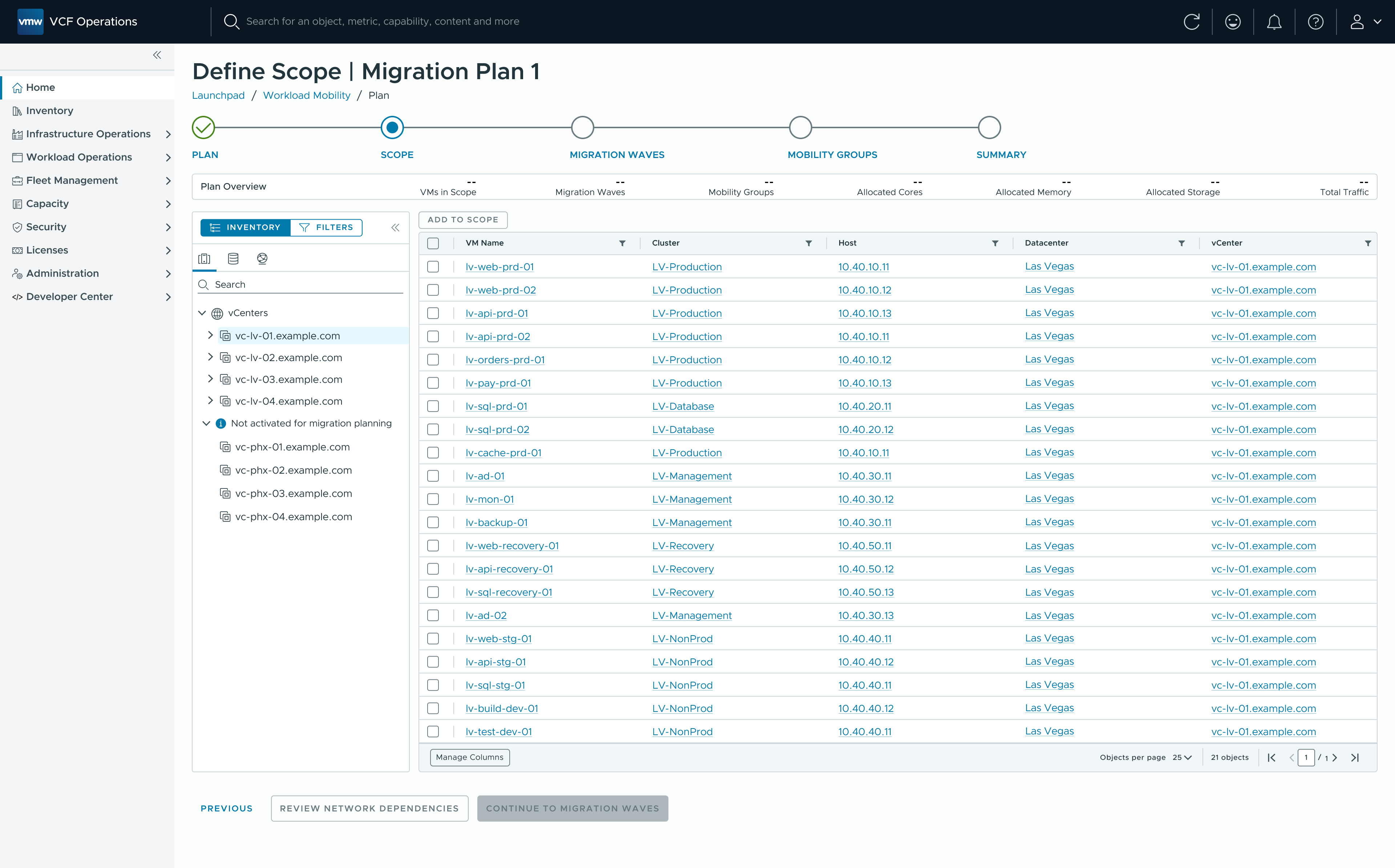Check the lv-sql-prd-01 row checkbox
This screenshot has width=1395, height=868.
tap(433, 406)
